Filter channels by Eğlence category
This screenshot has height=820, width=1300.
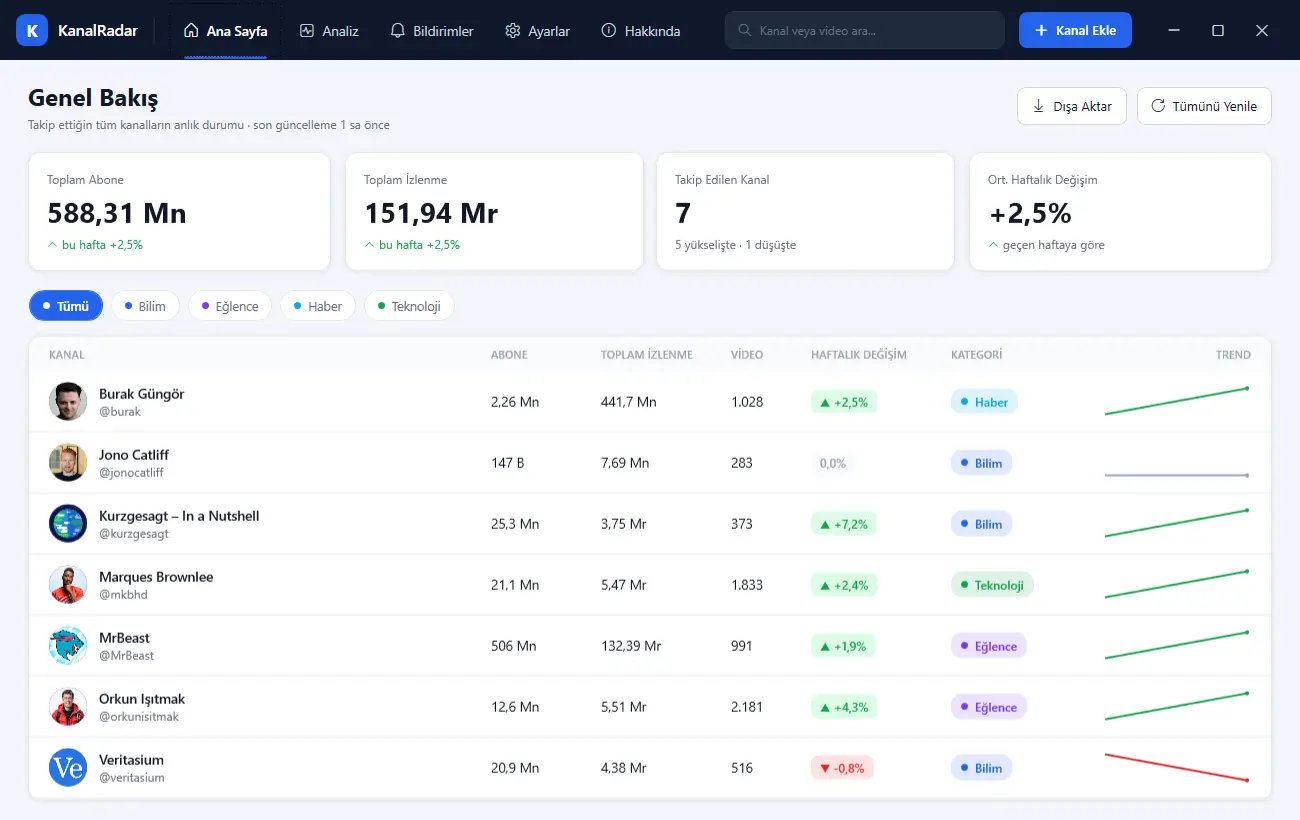230,306
